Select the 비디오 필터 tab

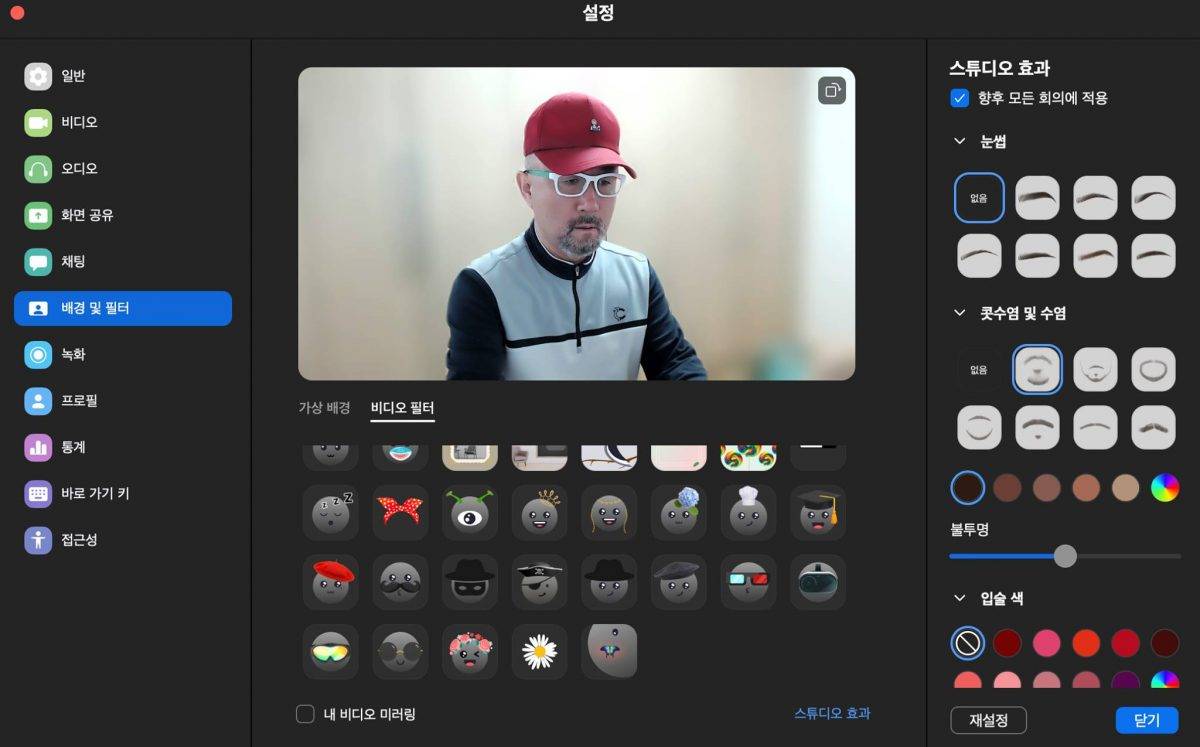click(x=402, y=408)
